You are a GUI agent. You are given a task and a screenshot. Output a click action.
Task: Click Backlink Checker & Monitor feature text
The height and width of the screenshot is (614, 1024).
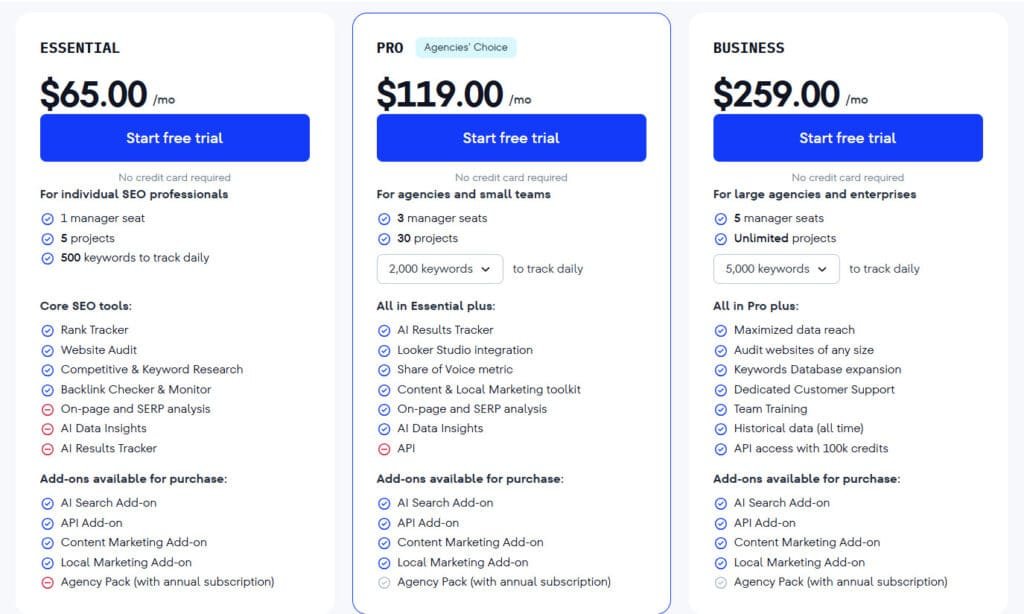click(x=136, y=389)
